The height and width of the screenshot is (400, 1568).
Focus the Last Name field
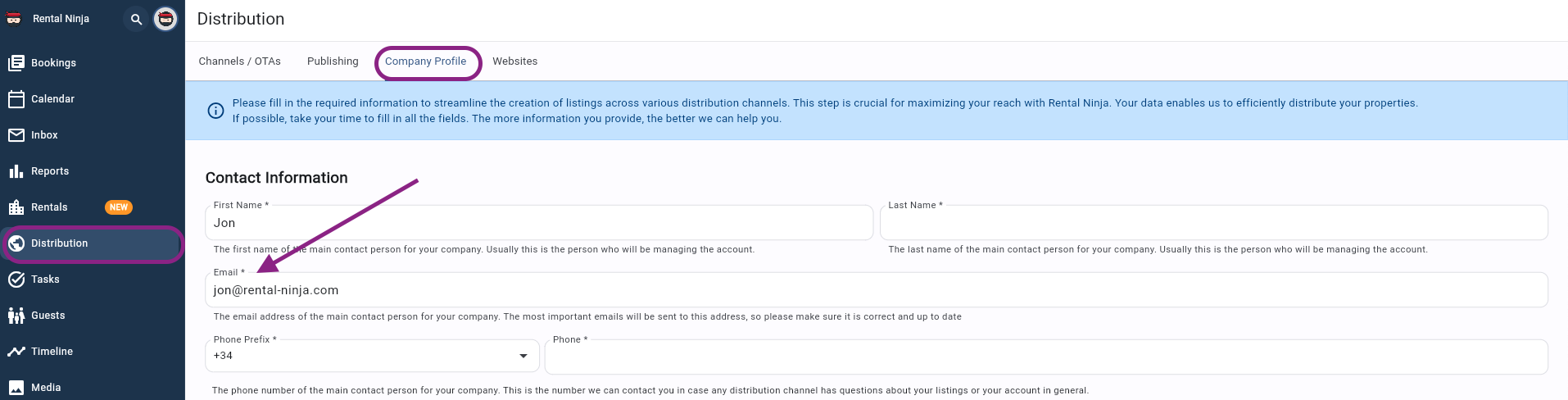coord(1214,223)
